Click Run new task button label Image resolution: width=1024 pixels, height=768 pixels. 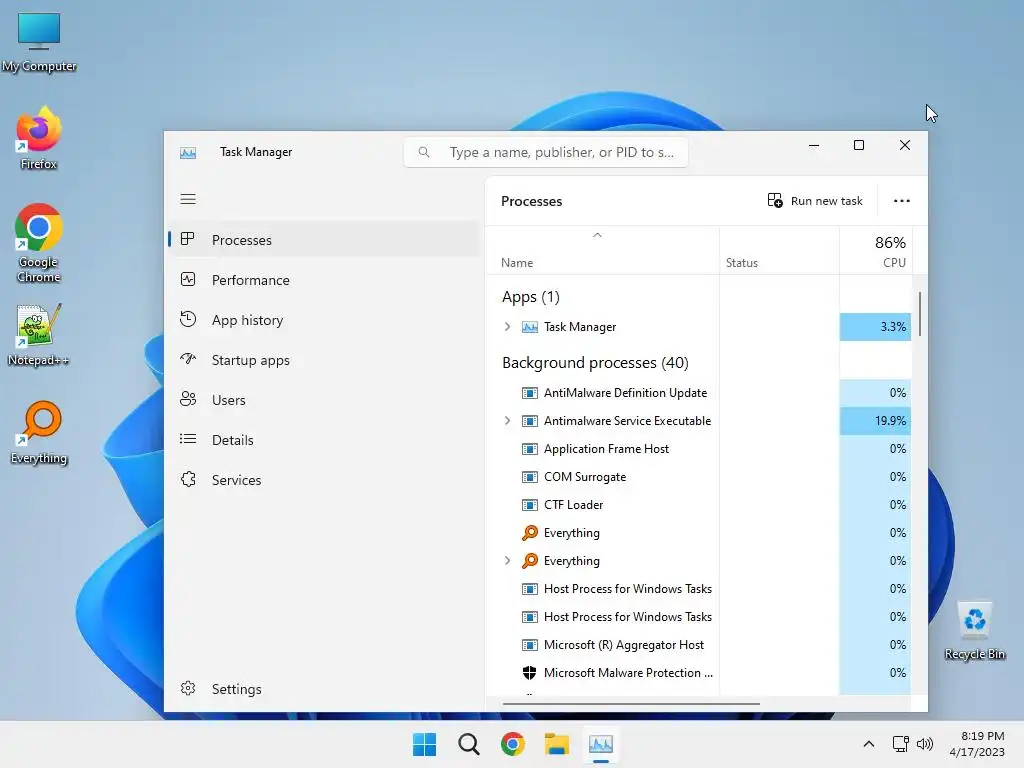pyautogui.click(x=826, y=200)
